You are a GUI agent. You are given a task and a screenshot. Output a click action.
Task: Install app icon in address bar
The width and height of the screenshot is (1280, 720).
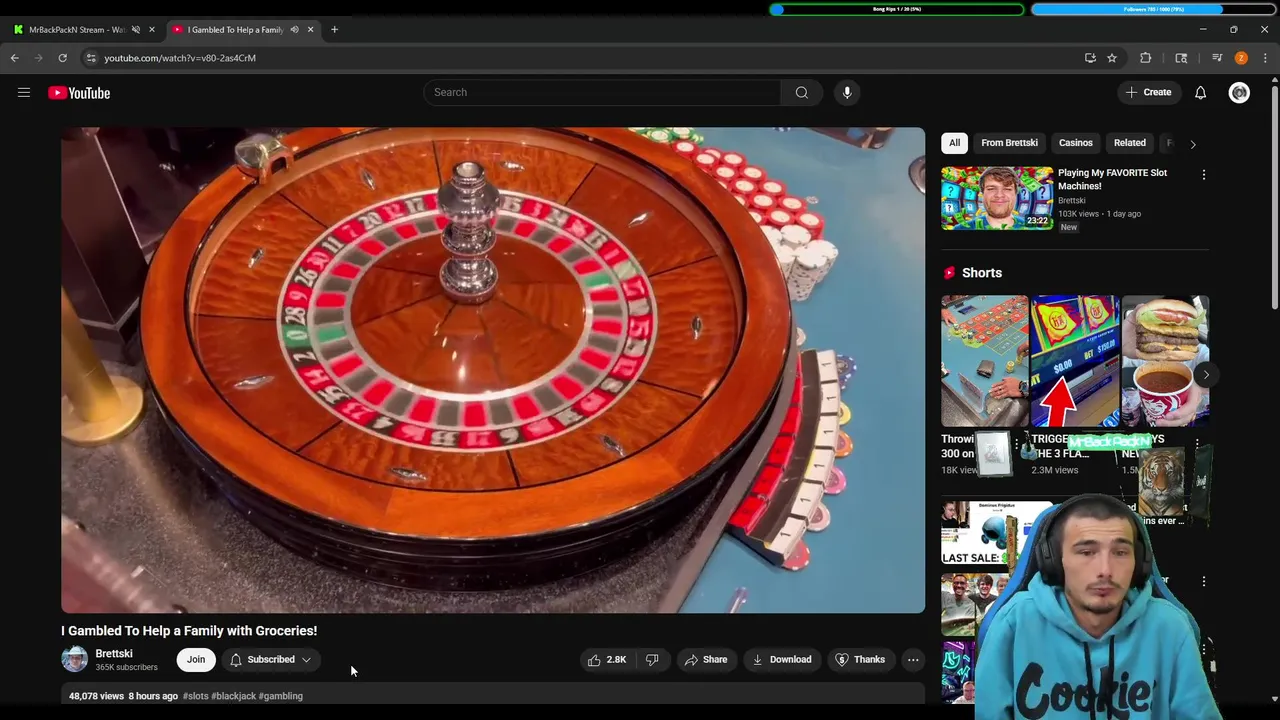coord(1090,58)
